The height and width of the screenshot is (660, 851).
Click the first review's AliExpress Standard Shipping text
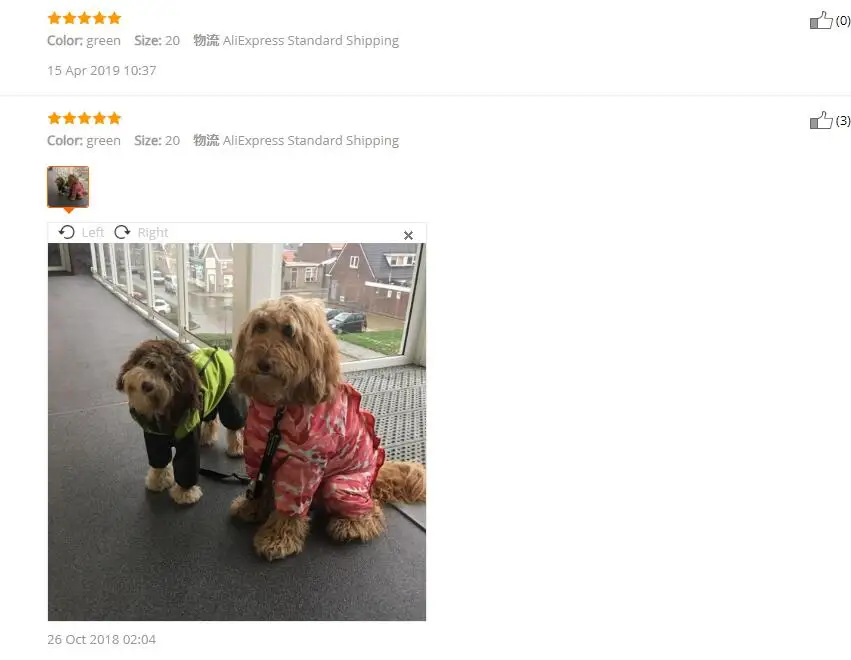[310, 41]
